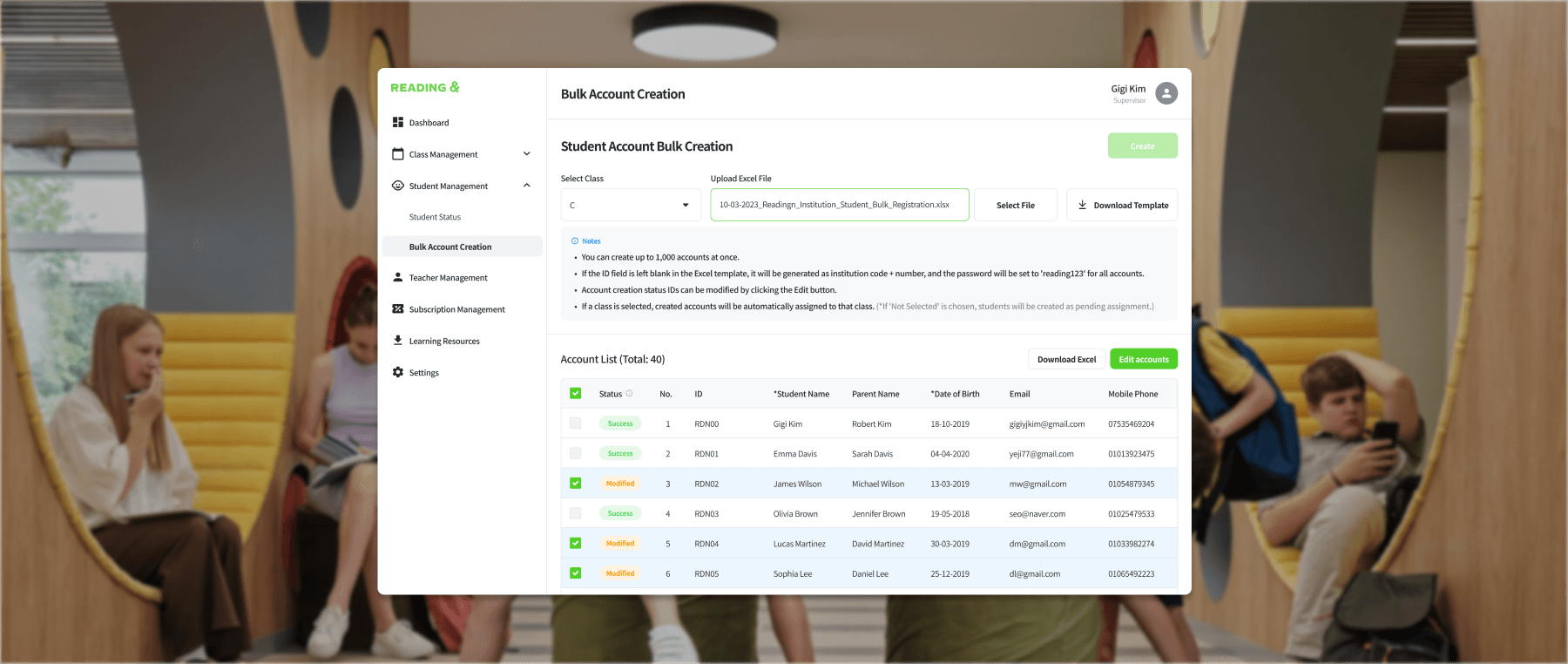Click the Subscription Management ticket icon

pos(398,309)
